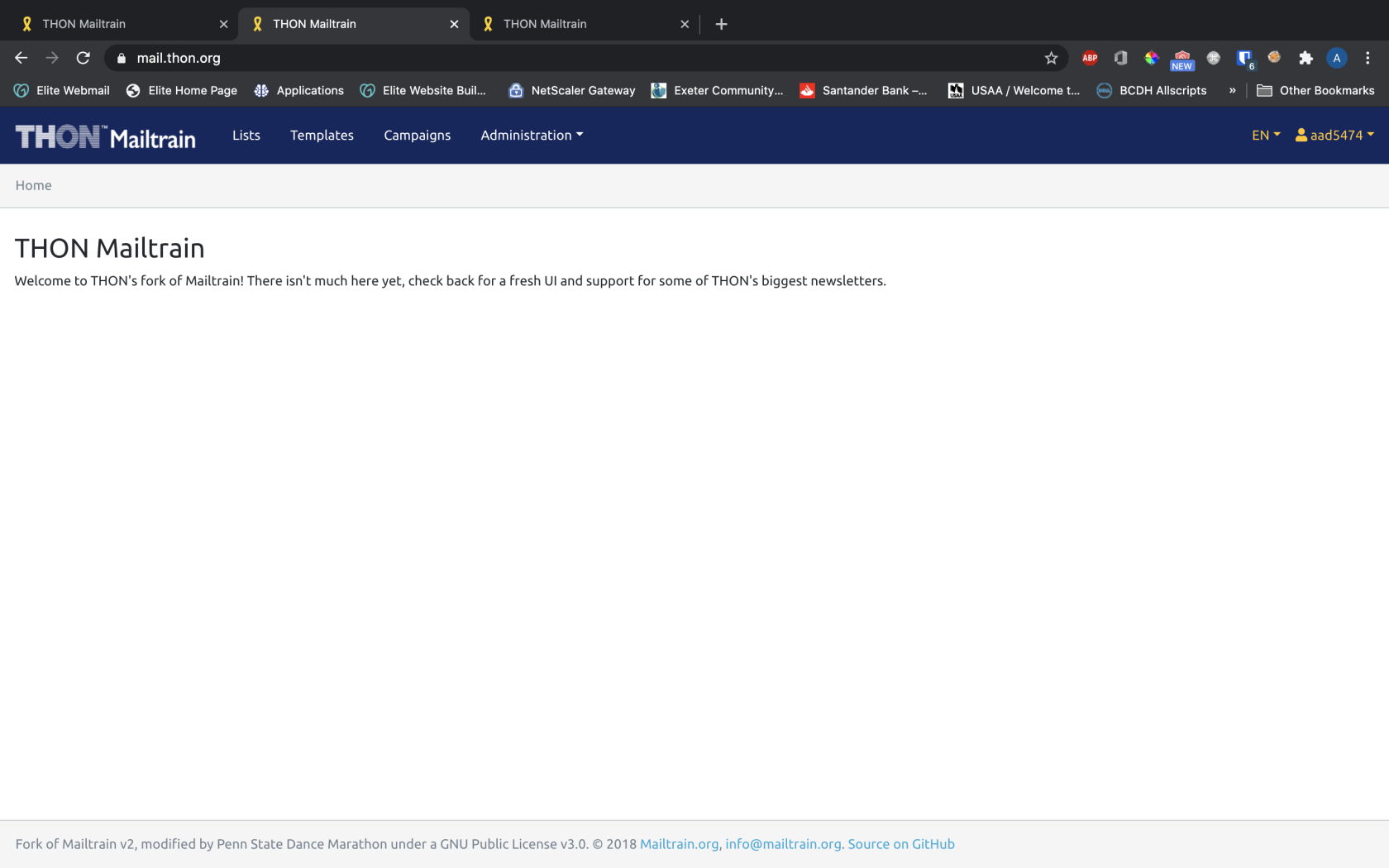Open the Elite Webmail bookmark
The height and width of the screenshot is (868, 1389).
click(x=62, y=90)
